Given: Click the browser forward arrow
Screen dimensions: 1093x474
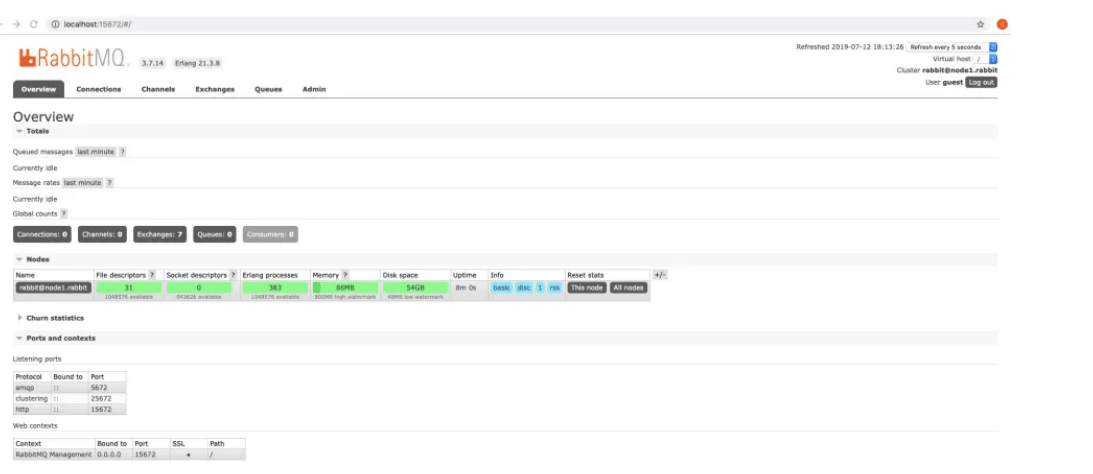Looking at the screenshot, I should pos(16,24).
